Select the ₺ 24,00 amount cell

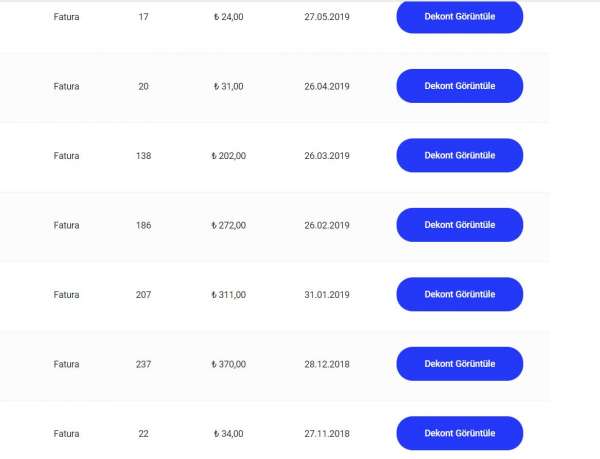coord(228,17)
